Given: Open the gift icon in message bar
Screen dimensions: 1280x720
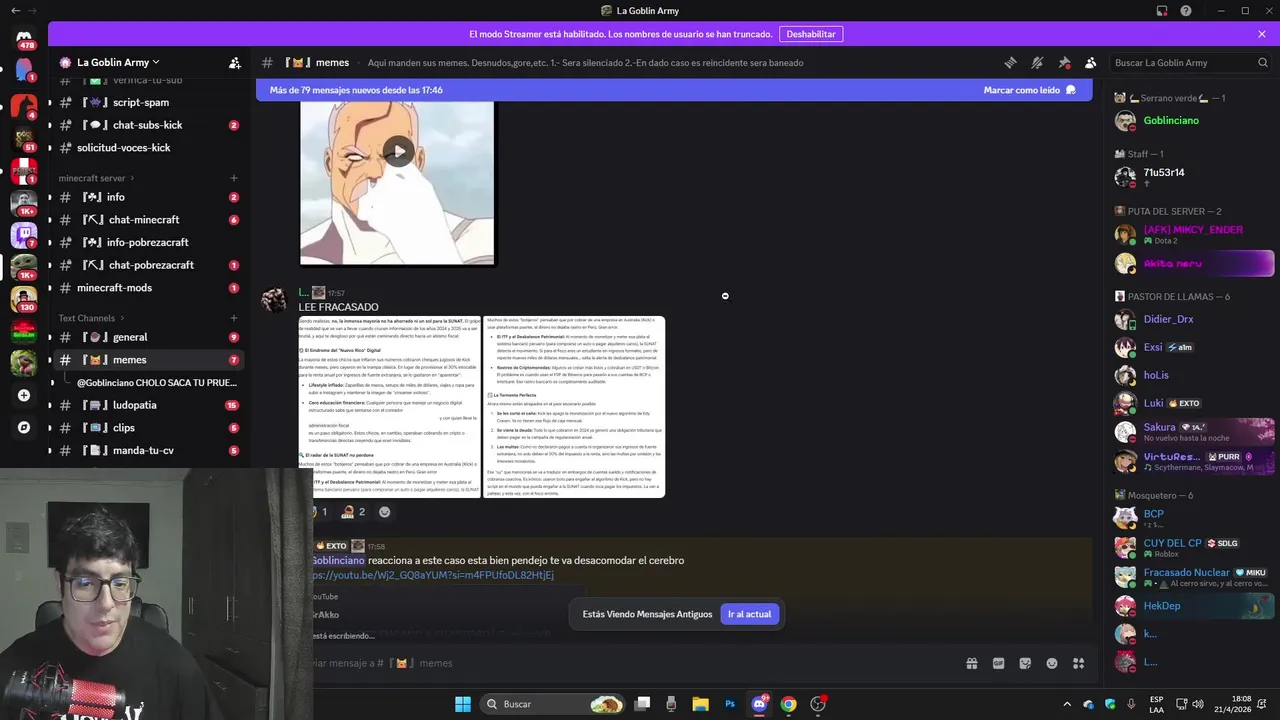Looking at the screenshot, I should pyautogui.click(x=971, y=663).
